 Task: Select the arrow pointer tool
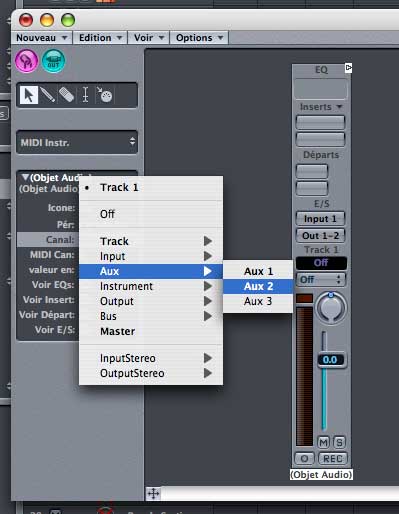[29, 95]
